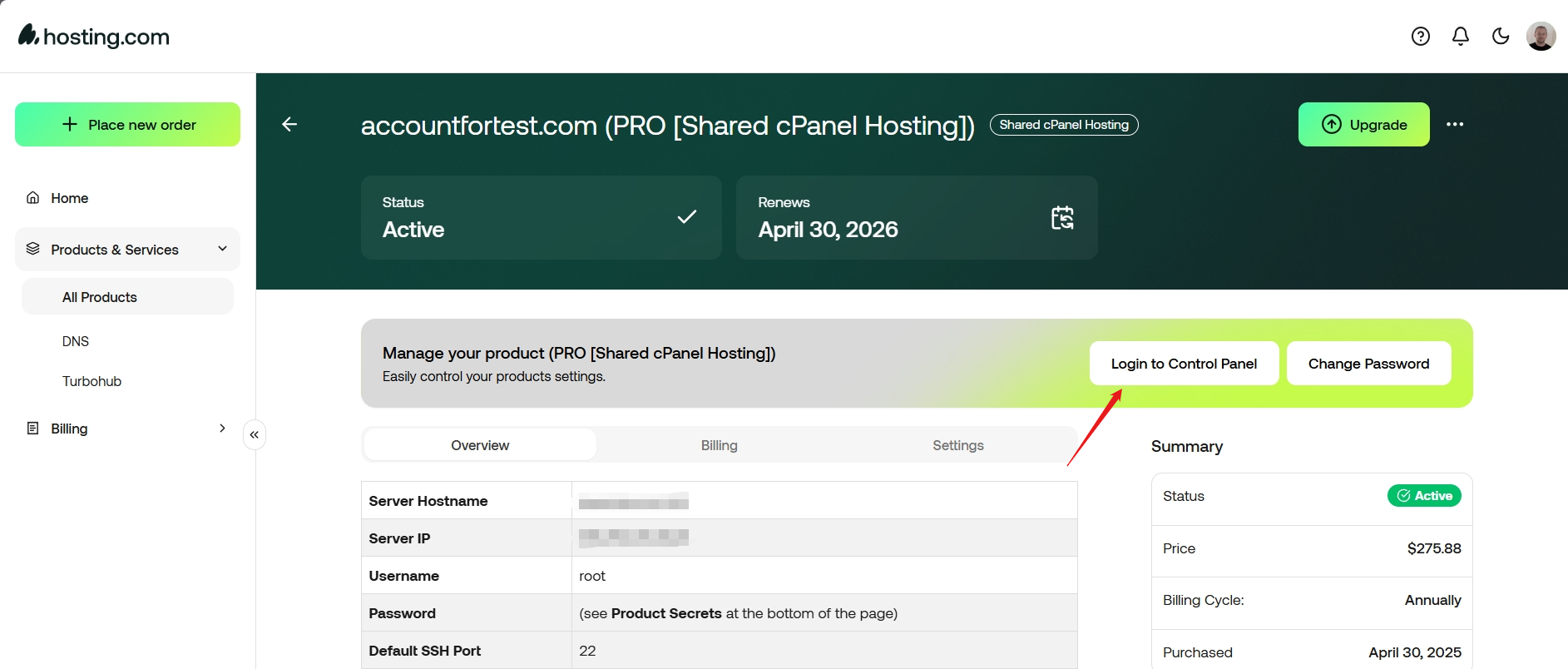Click the green Active summary badge
Screen dimensions: 1568x669
click(1424, 496)
